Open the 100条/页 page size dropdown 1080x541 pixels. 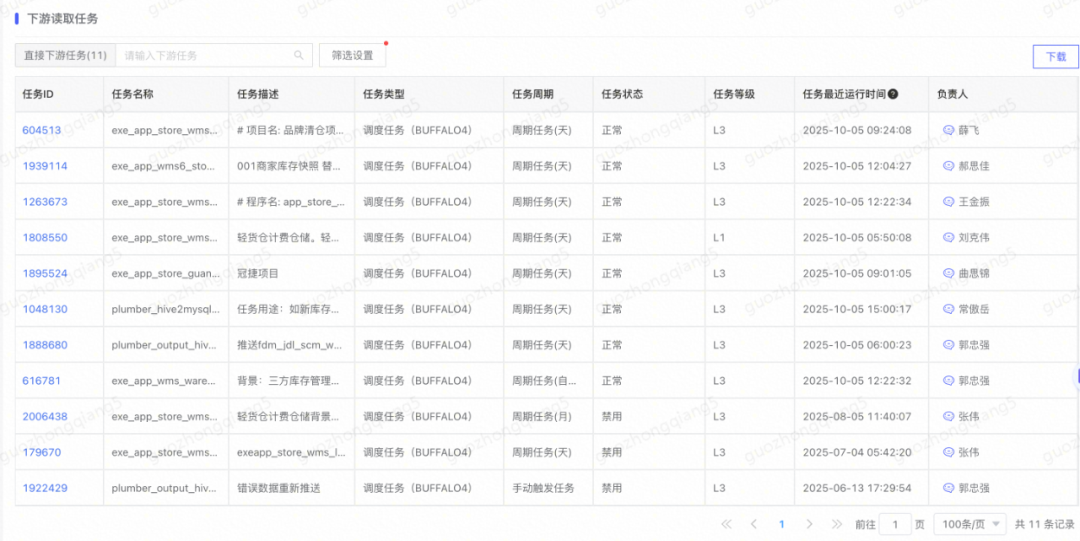tap(970, 524)
